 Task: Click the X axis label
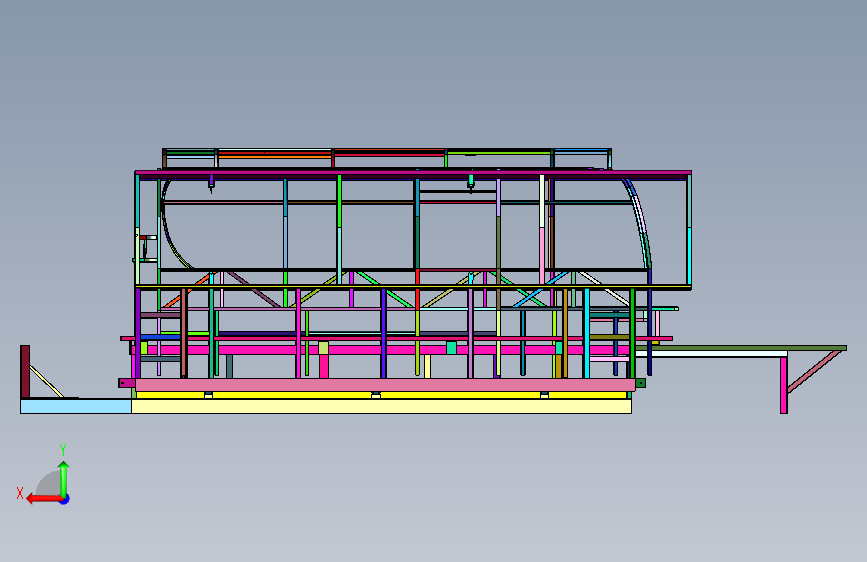(x=20, y=493)
